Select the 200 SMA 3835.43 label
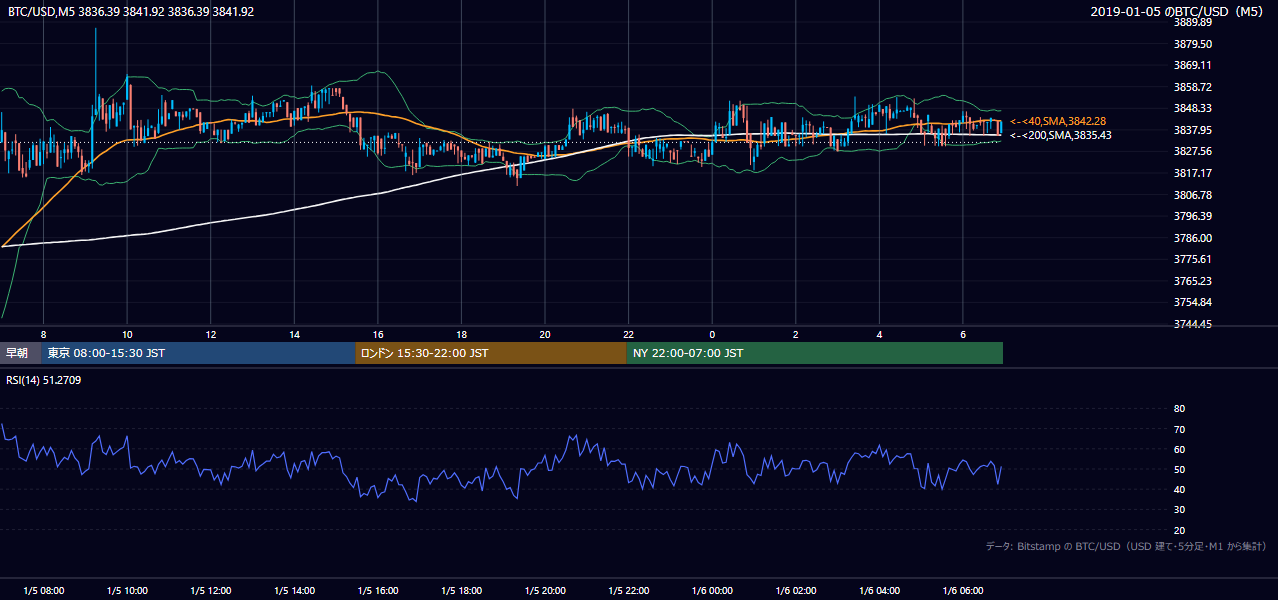The width and height of the screenshot is (1278, 600). pos(1060,135)
